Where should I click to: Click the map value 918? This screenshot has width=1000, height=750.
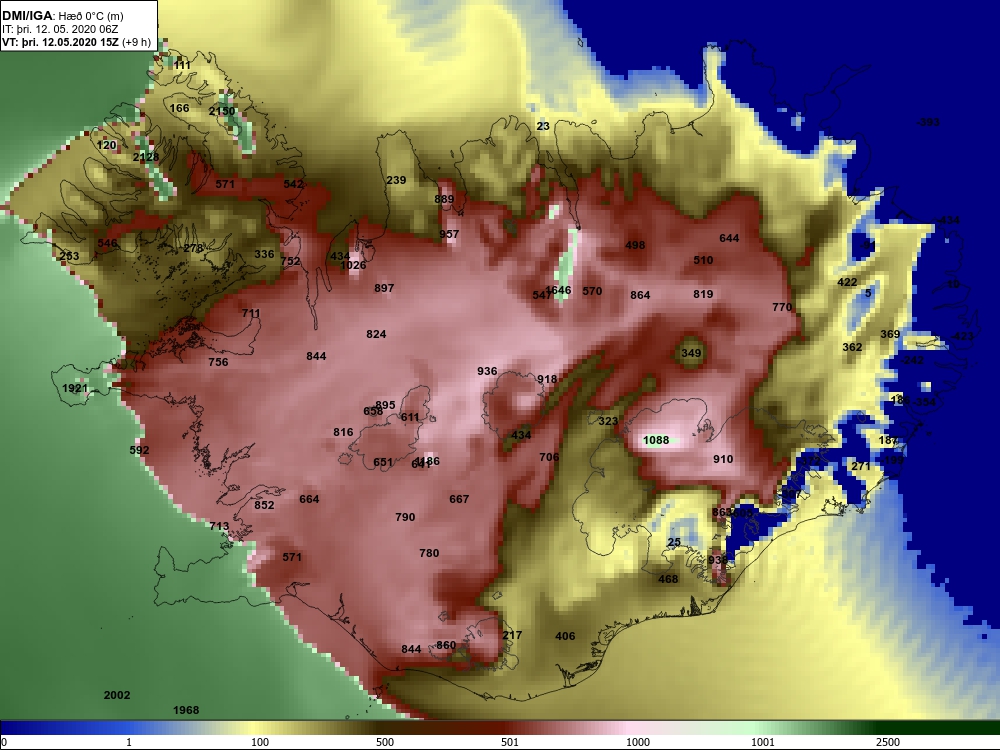coord(547,379)
